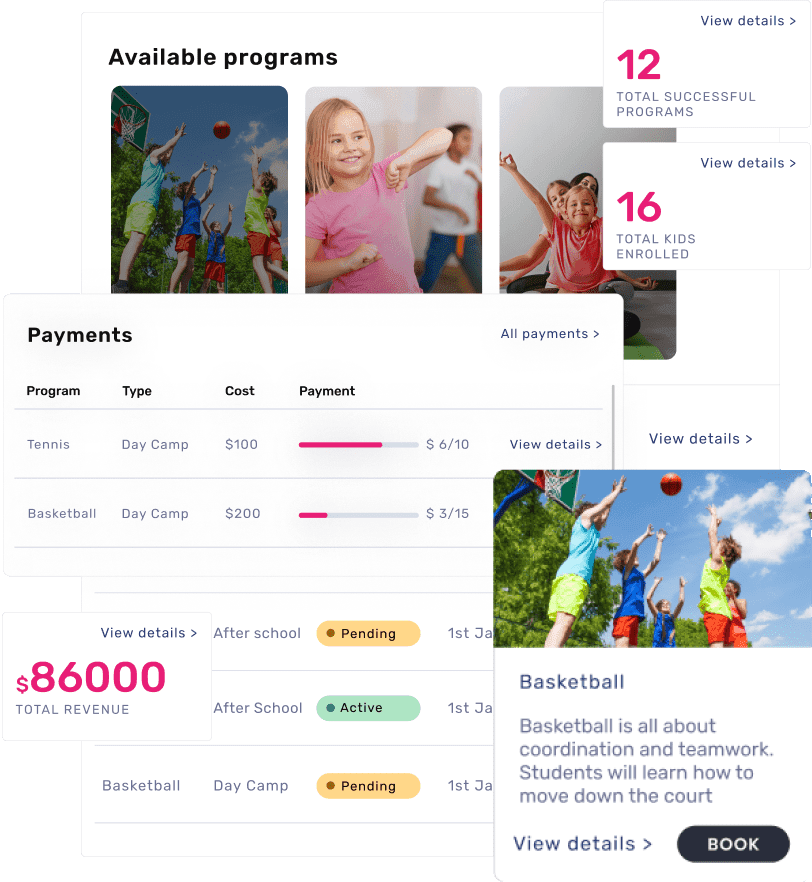Click Tennis payment progress bar

(359, 444)
